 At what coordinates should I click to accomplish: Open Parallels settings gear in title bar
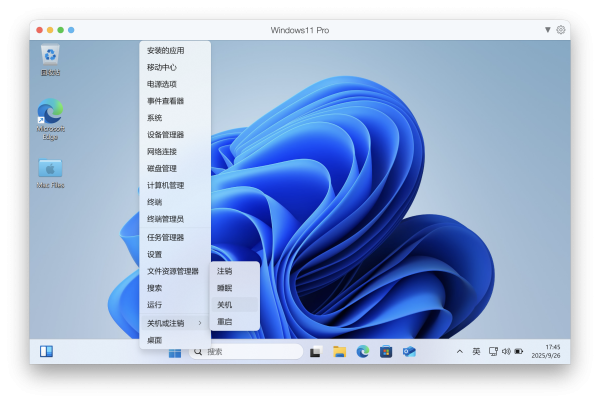click(561, 30)
